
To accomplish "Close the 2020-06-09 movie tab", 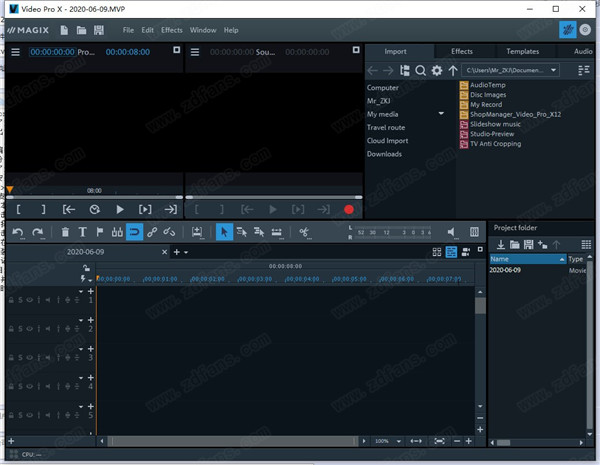I will (164, 252).
